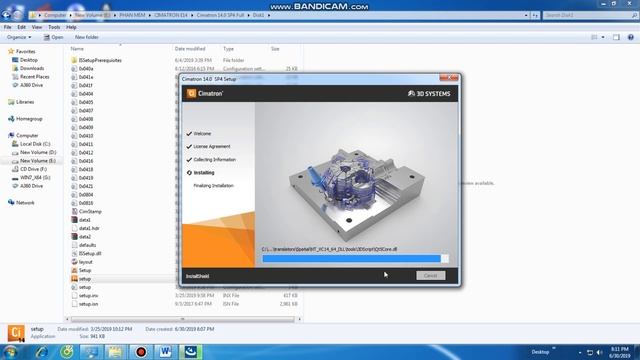Expand breadcrumb arrow after Disk1
This screenshot has height=360, width=640.
click(x=269, y=15)
